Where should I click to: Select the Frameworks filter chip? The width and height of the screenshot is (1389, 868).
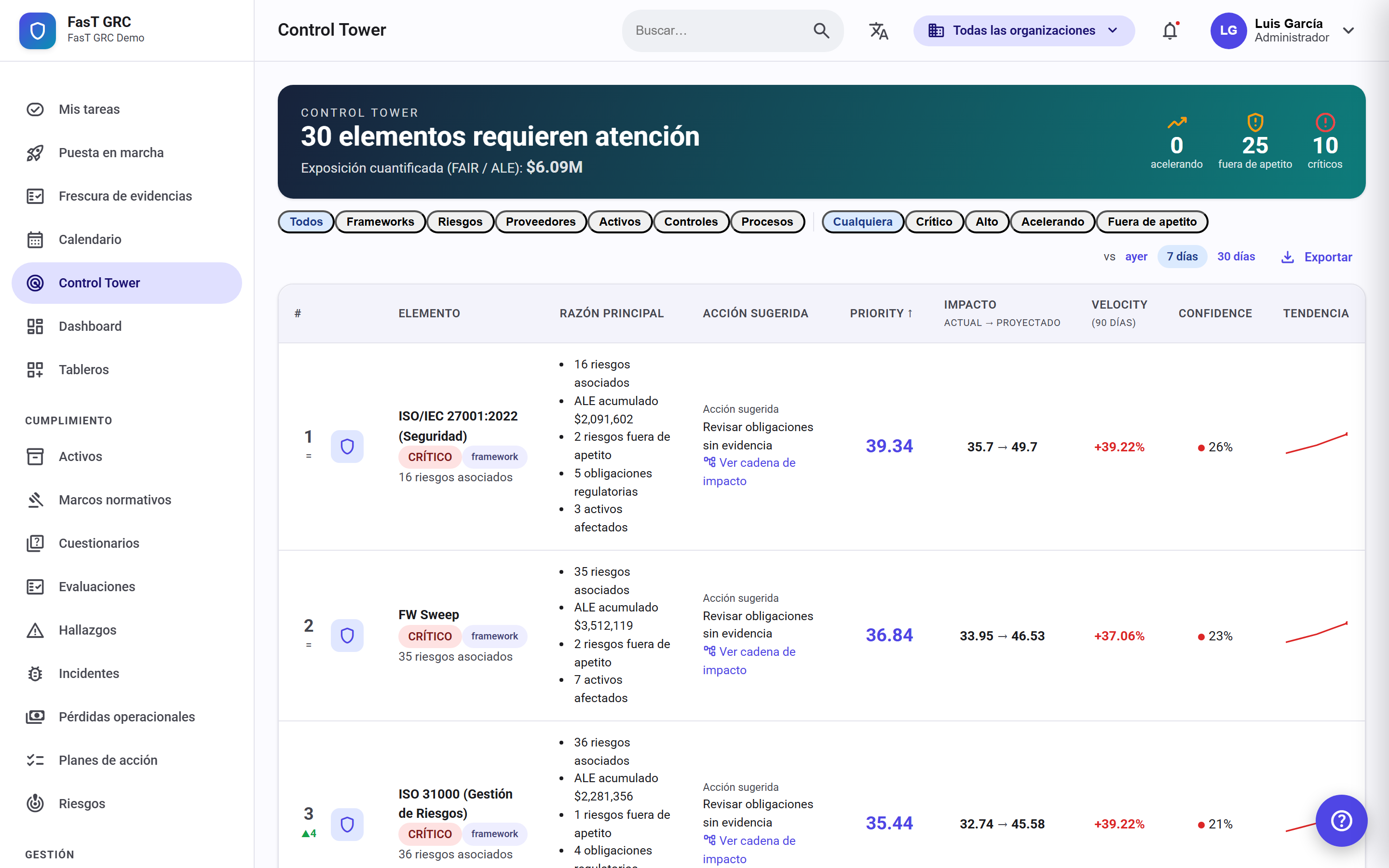click(x=380, y=222)
